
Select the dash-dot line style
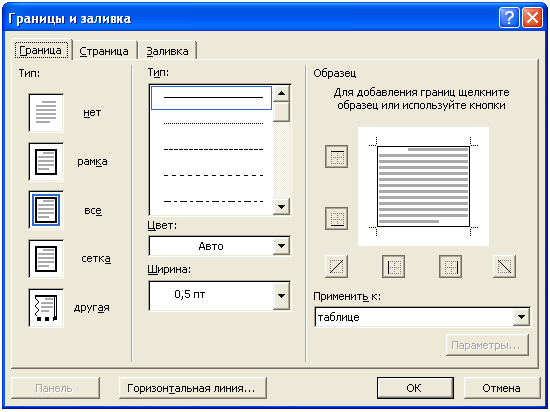point(212,201)
